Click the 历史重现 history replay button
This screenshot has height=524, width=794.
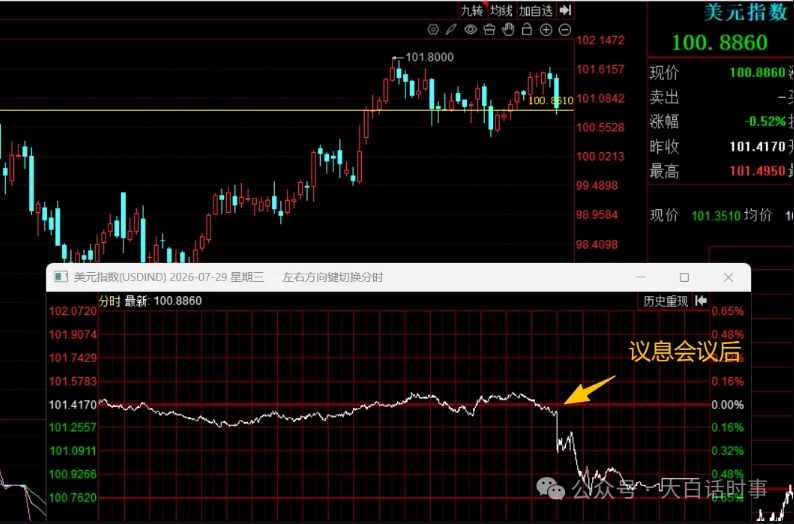click(x=665, y=301)
